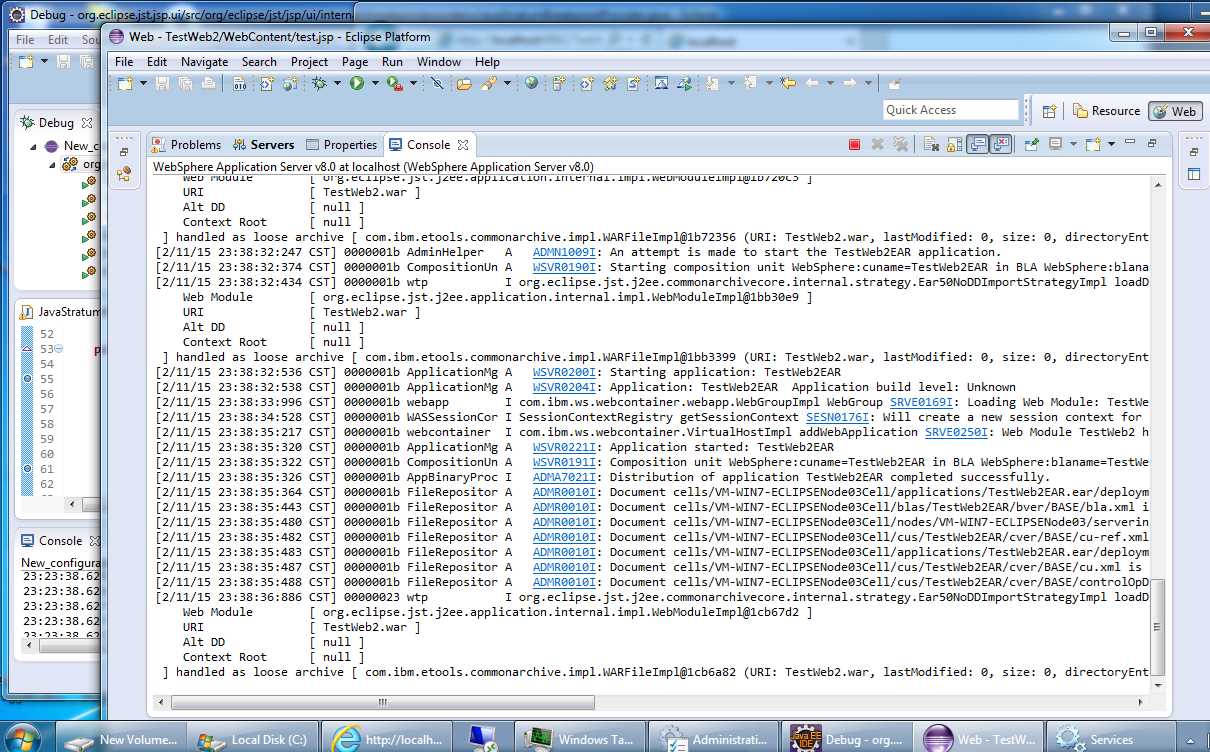Toggle Show Console When Standard Out Changes

pos(977,145)
